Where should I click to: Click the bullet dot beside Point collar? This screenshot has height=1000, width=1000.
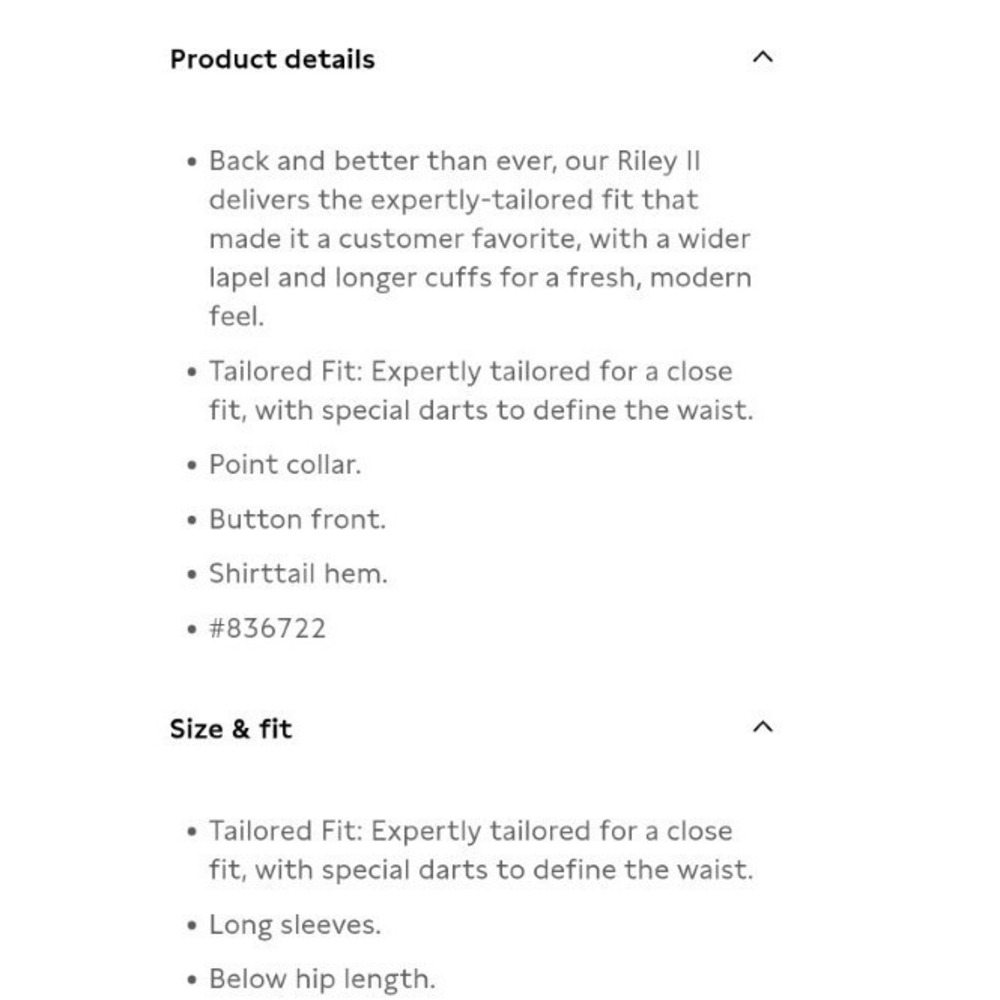click(x=192, y=466)
